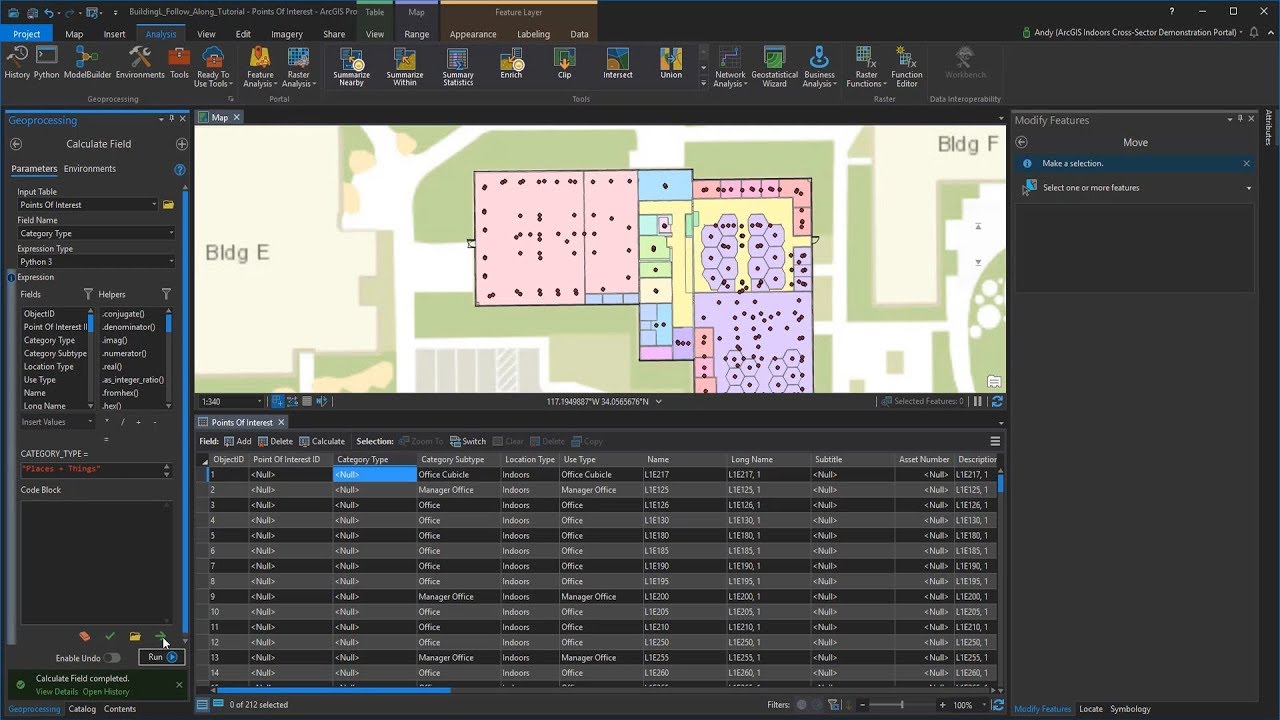
Task: Open the Union tool
Action: click(671, 64)
